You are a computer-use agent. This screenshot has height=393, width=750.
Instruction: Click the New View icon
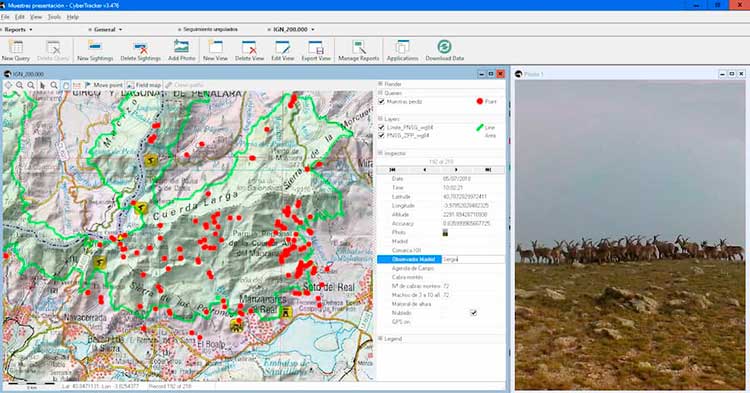pos(215,47)
